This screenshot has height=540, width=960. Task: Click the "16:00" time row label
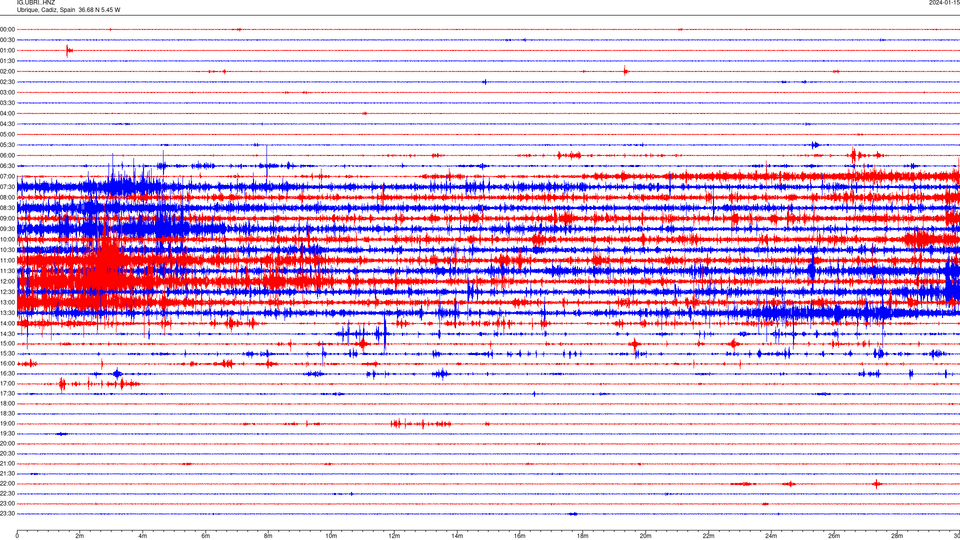pos(7,364)
